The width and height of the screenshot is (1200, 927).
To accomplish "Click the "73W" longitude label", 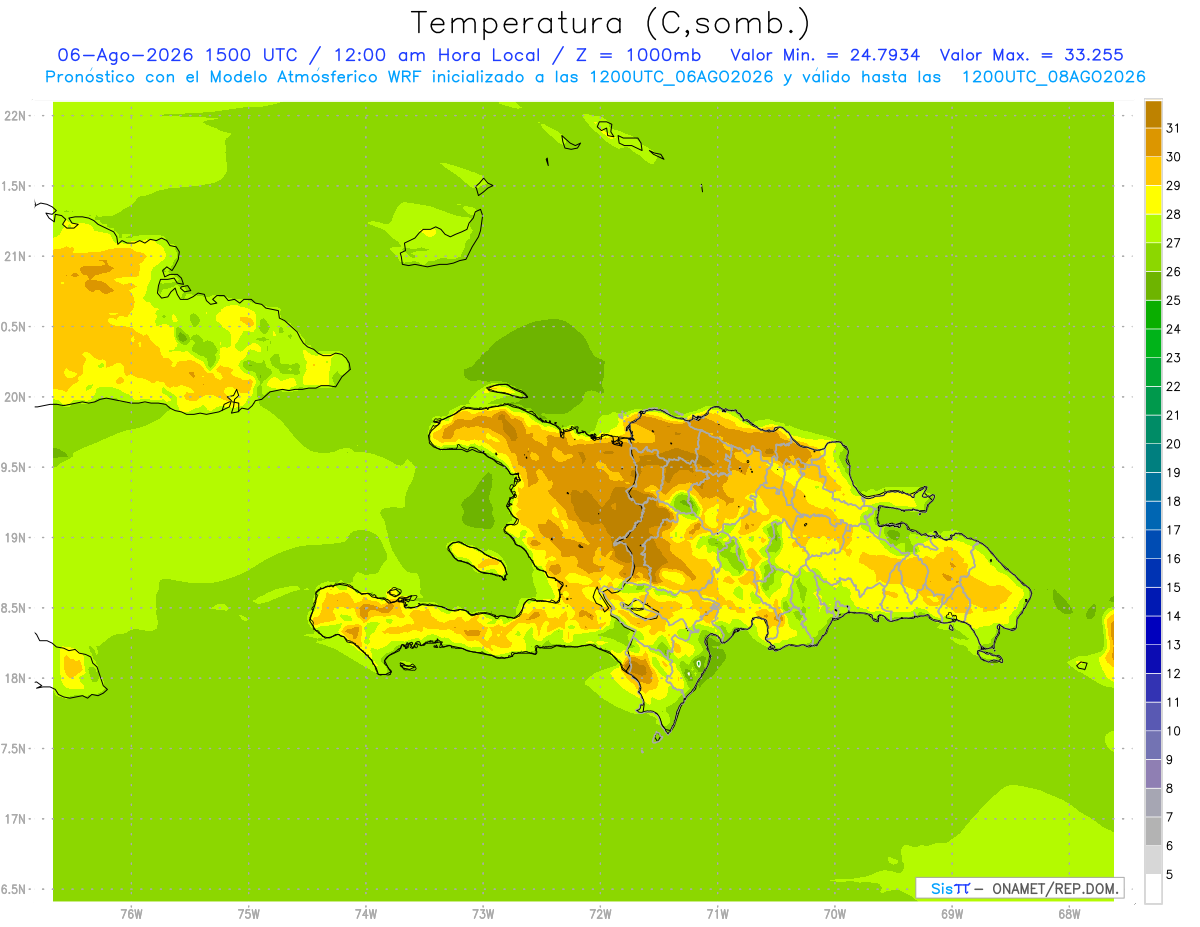I will pyautogui.click(x=483, y=914).
